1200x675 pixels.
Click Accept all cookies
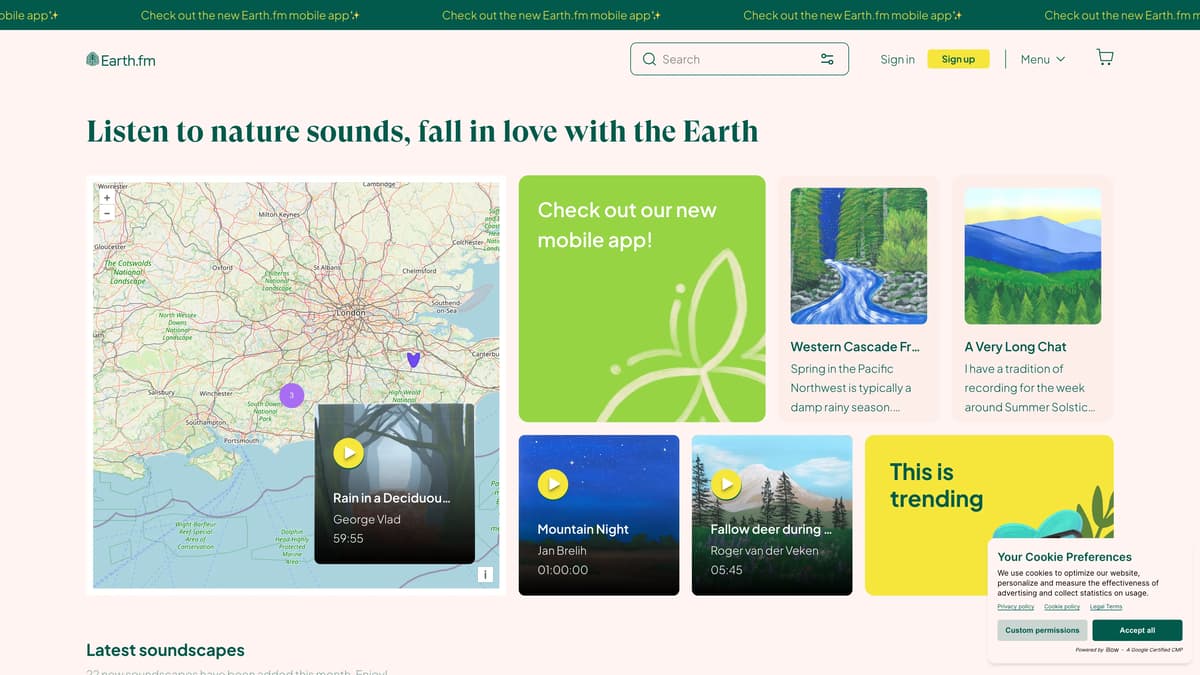pos(1137,630)
